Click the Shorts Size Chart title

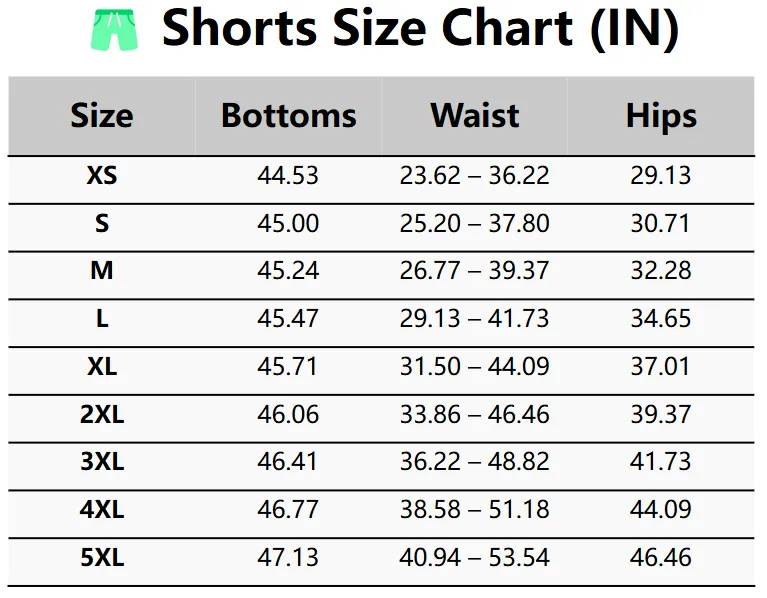click(420, 30)
